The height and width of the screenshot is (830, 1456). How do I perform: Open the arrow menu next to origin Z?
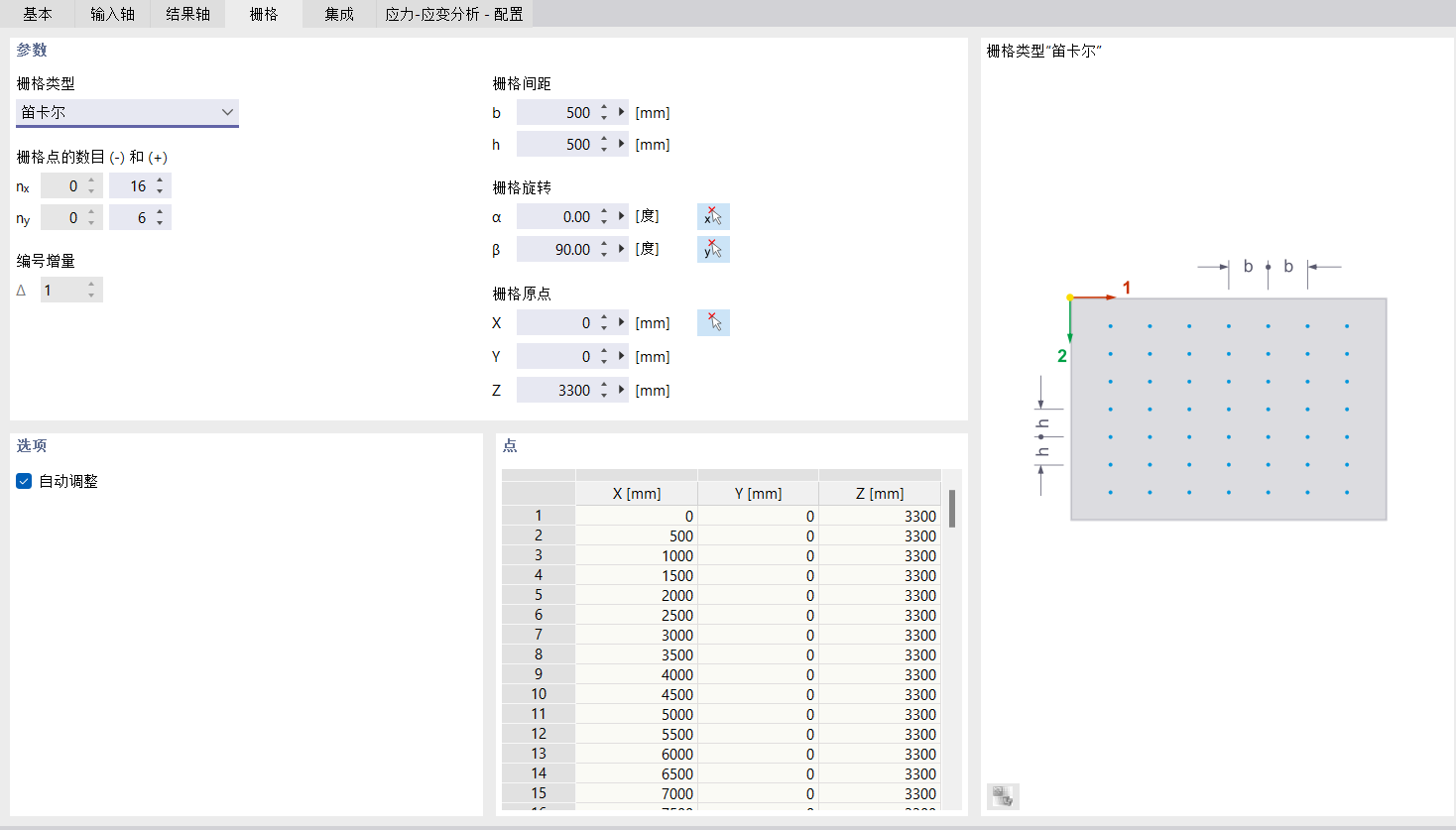pyautogui.click(x=622, y=390)
